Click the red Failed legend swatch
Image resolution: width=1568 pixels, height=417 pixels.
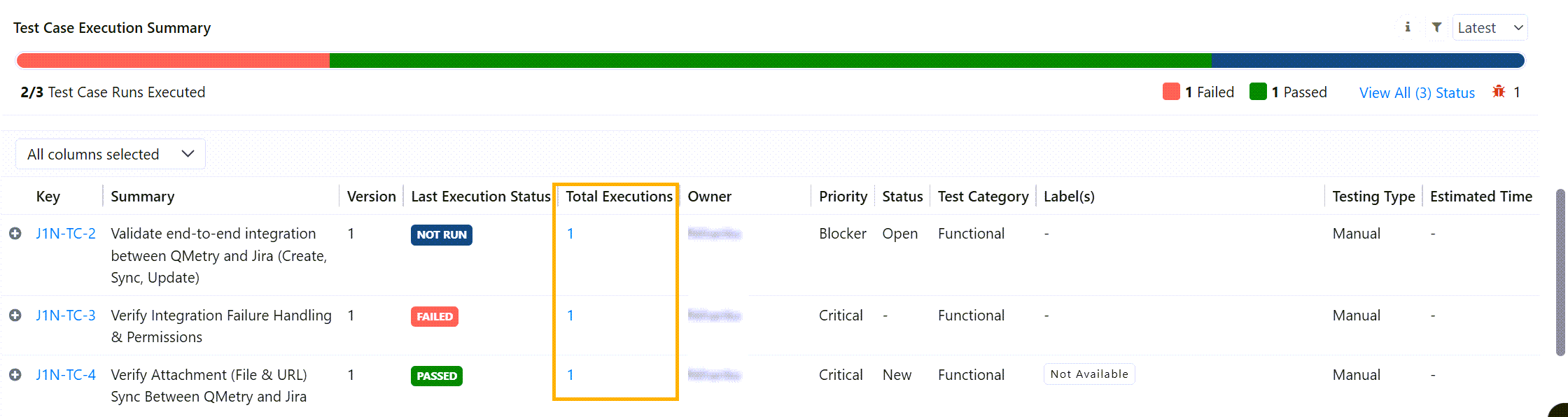click(1171, 92)
